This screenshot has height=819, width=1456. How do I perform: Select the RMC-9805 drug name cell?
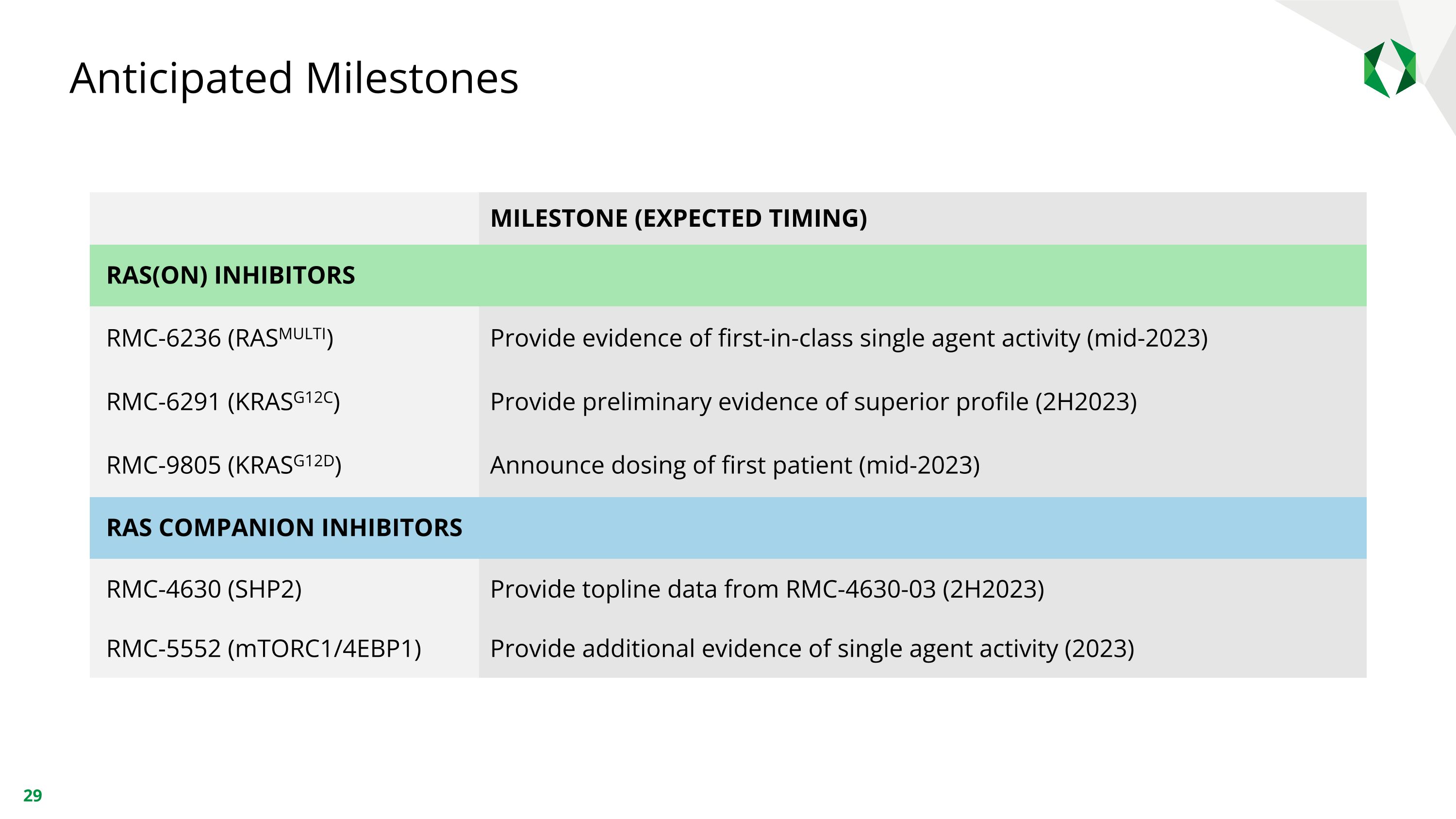224,466
